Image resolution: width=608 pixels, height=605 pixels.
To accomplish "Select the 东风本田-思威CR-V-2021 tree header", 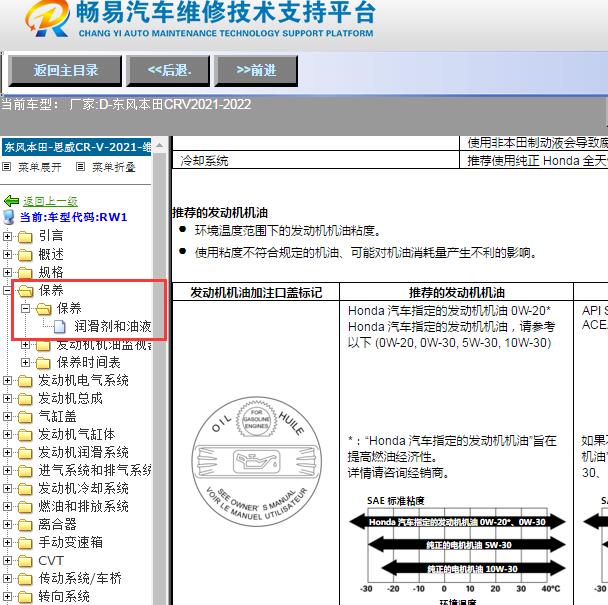I will (76, 147).
